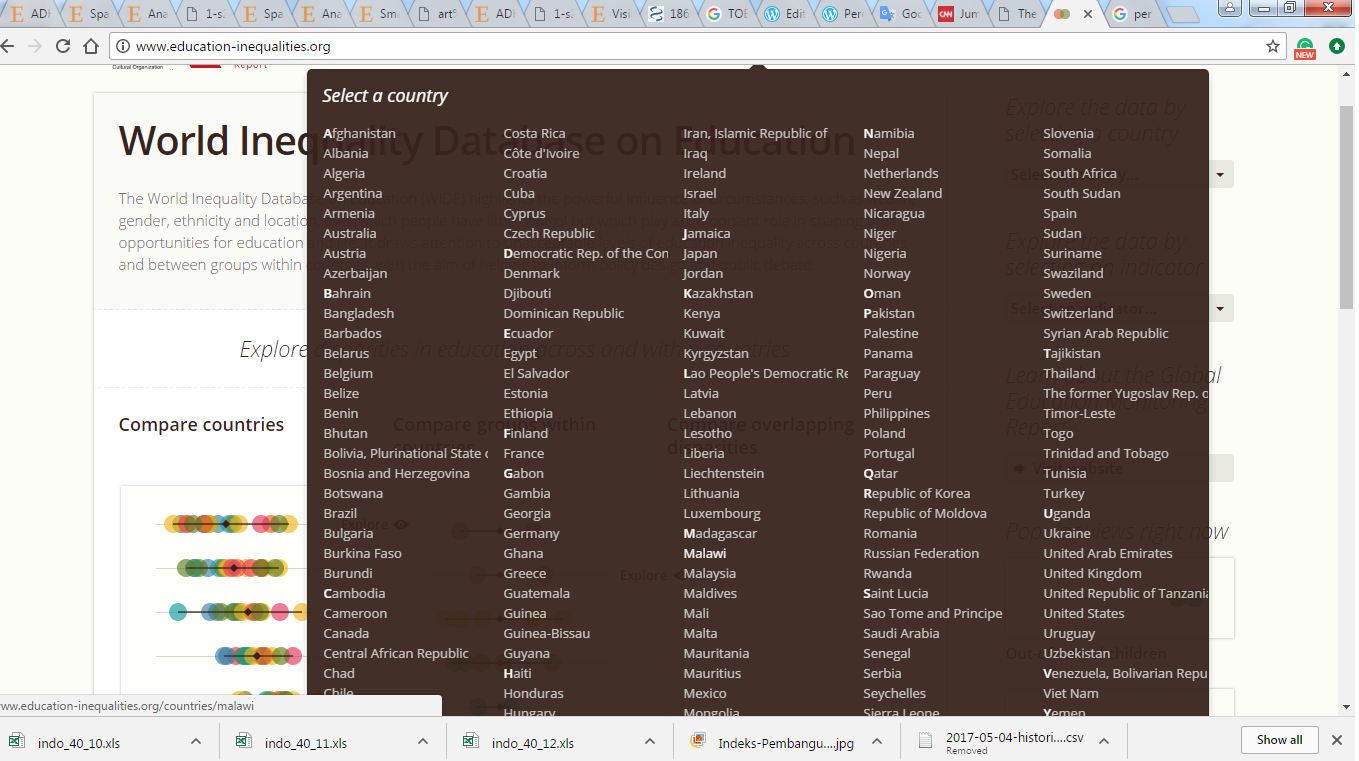Screen dimensions: 1359x761
Task: Click the green extension icon with NEW badge
Action: [x=1304, y=47]
